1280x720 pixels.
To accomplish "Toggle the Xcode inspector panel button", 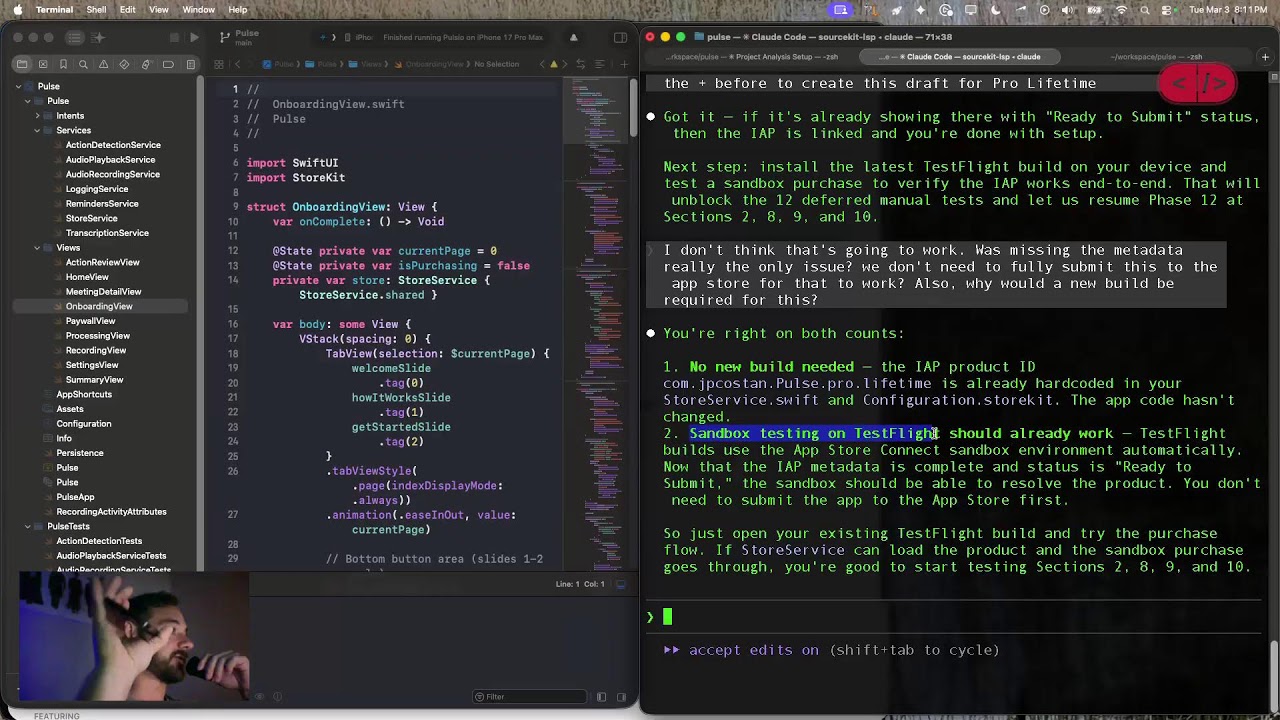I will [620, 37].
